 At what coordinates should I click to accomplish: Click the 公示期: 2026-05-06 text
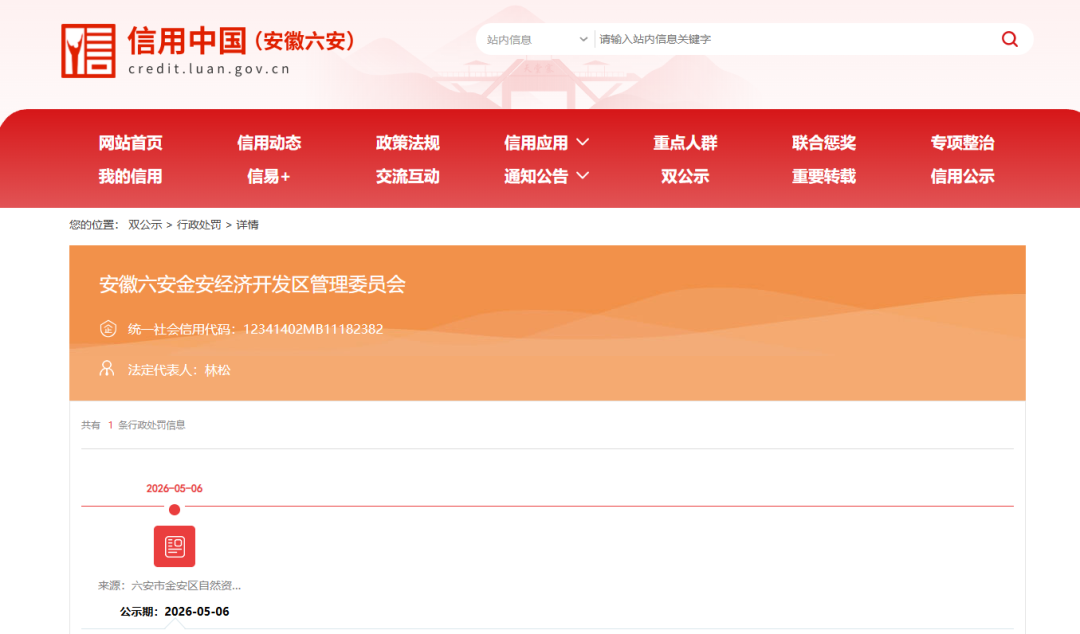(x=174, y=612)
